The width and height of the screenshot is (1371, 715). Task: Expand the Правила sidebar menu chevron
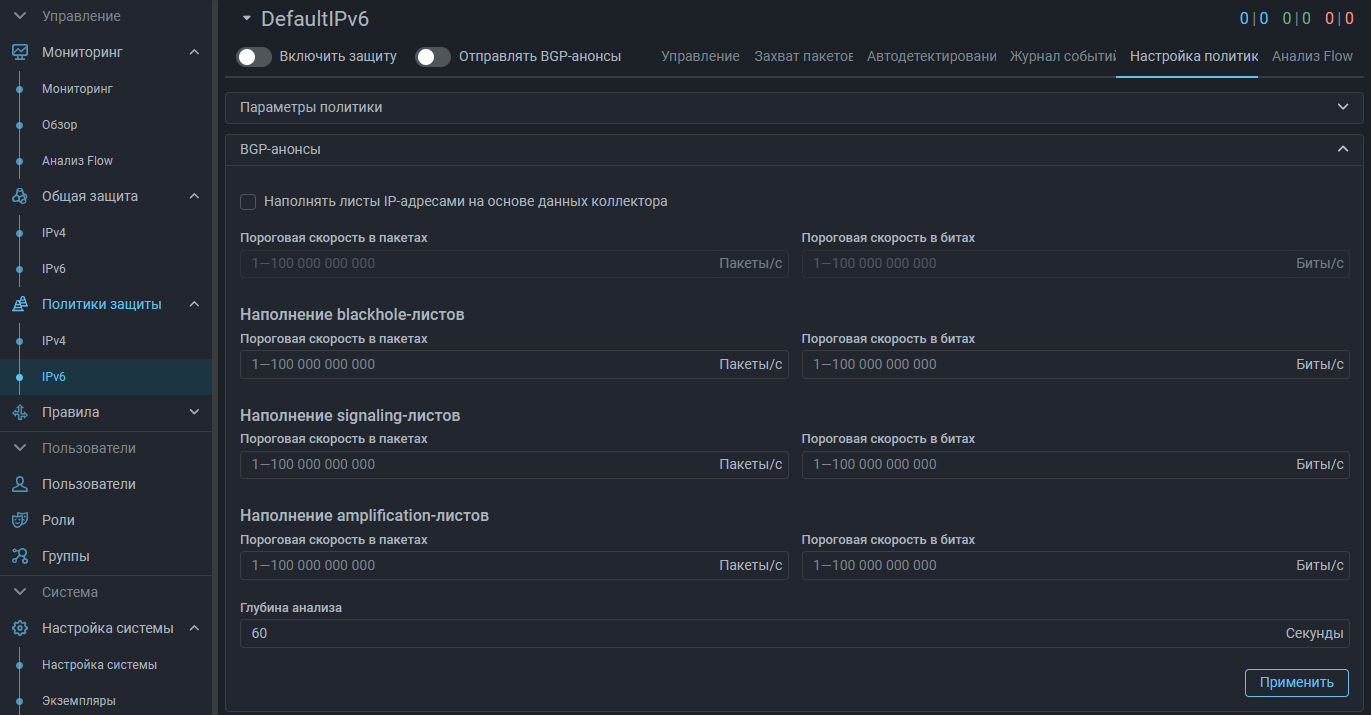click(x=194, y=412)
